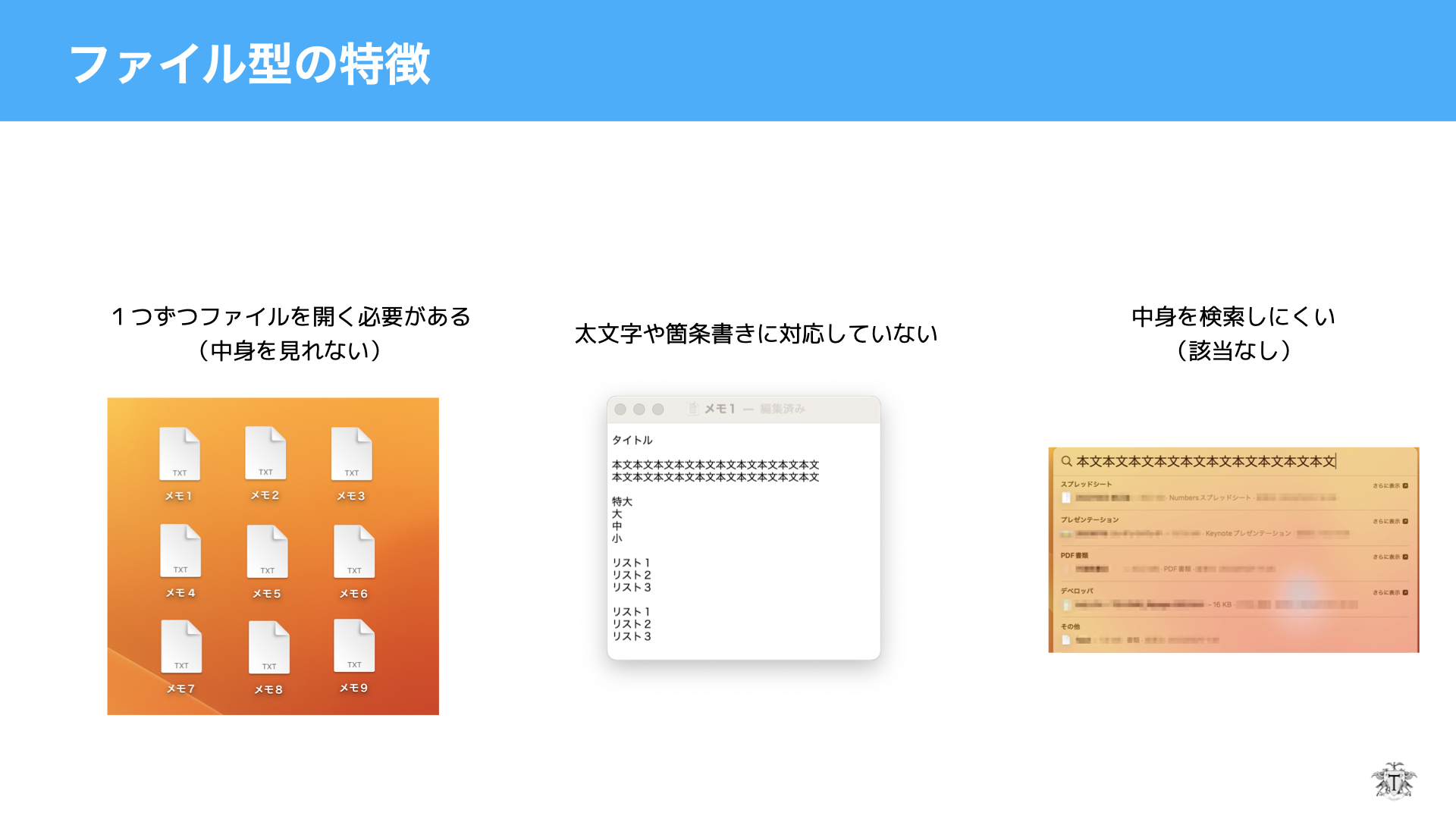This screenshot has height=819, width=1456.
Task: Place cursor on the 大 line below 特大
Action: pyautogui.click(x=617, y=514)
